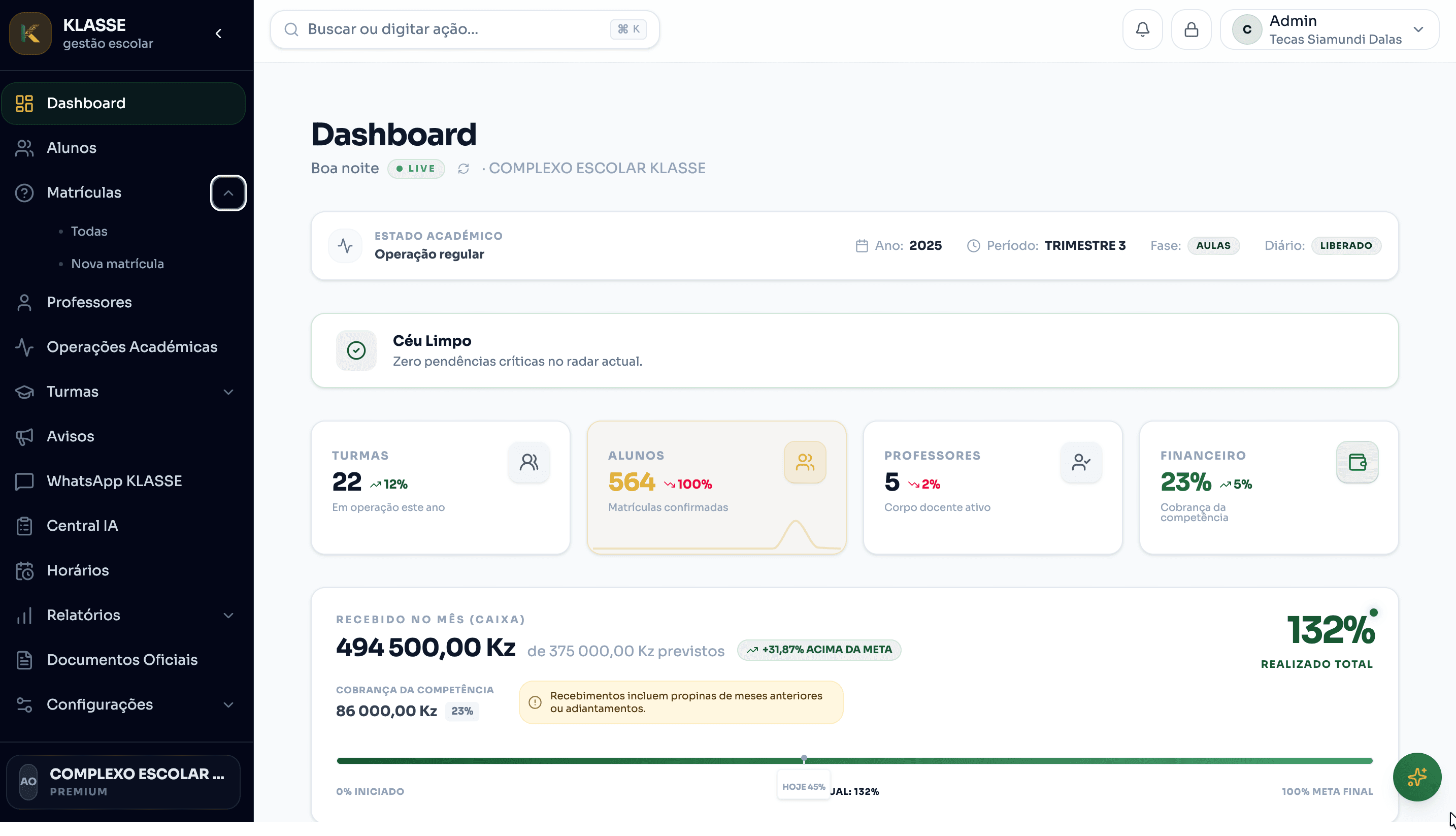Click the search magnifier icon

(291, 29)
